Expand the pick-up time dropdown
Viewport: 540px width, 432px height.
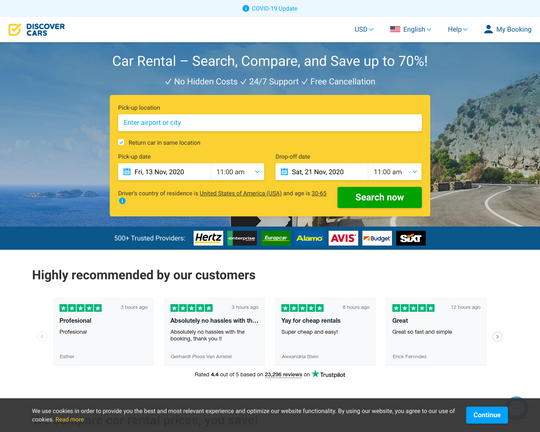pos(237,172)
